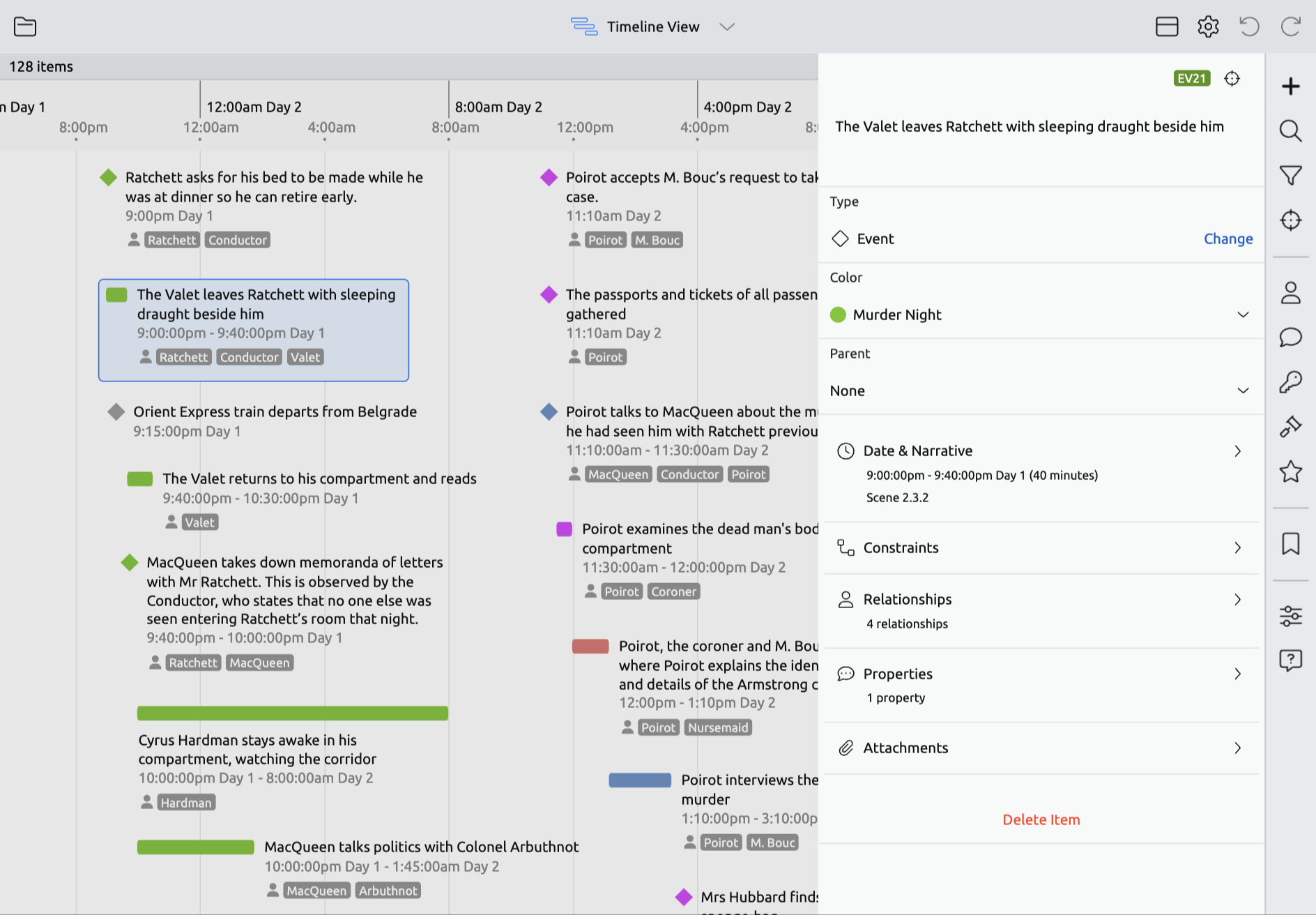Open the star icon in sidebar
1316x915 pixels.
tap(1291, 471)
